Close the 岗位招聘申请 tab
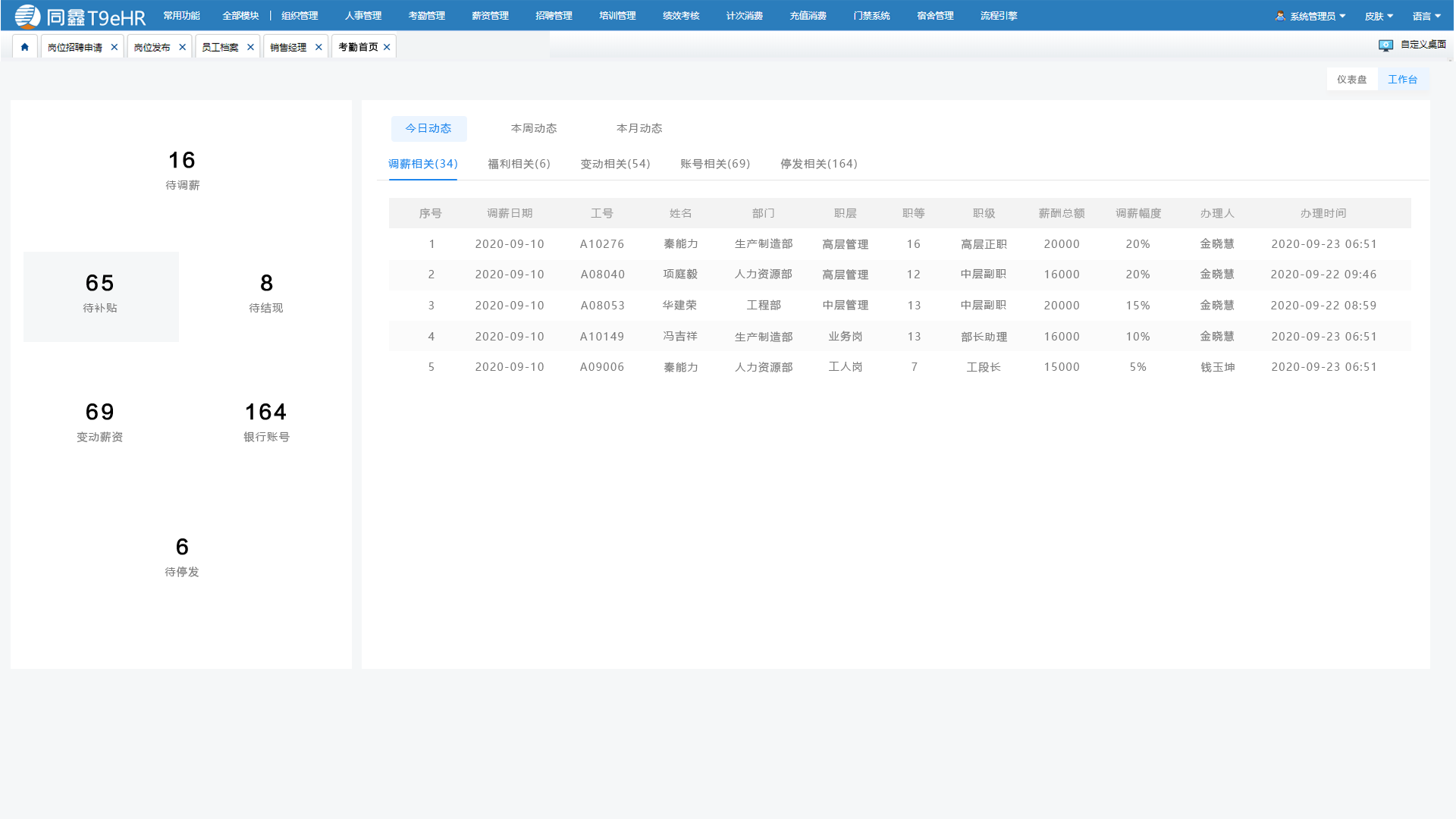The width and height of the screenshot is (1456, 819). (x=115, y=47)
